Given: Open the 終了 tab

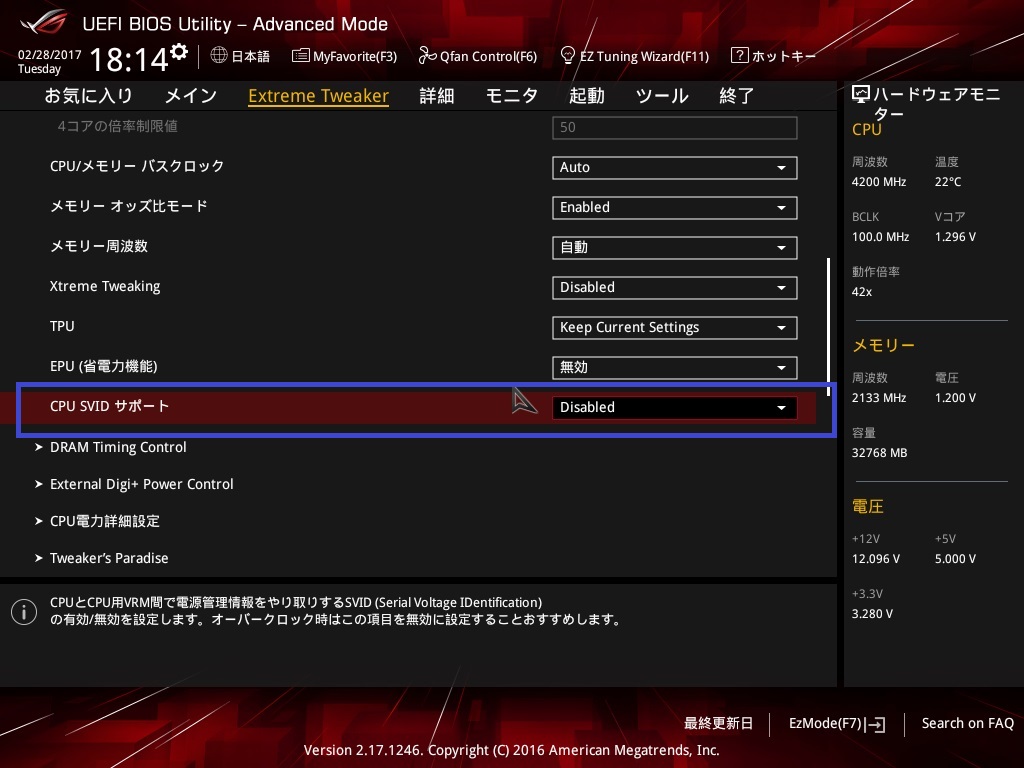Looking at the screenshot, I should pyautogui.click(x=737, y=96).
